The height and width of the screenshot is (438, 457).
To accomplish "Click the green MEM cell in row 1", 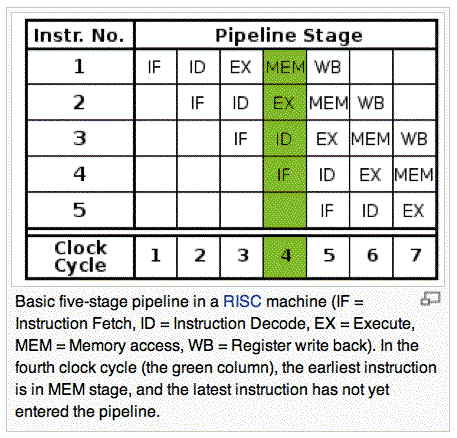I will [x=285, y=67].
